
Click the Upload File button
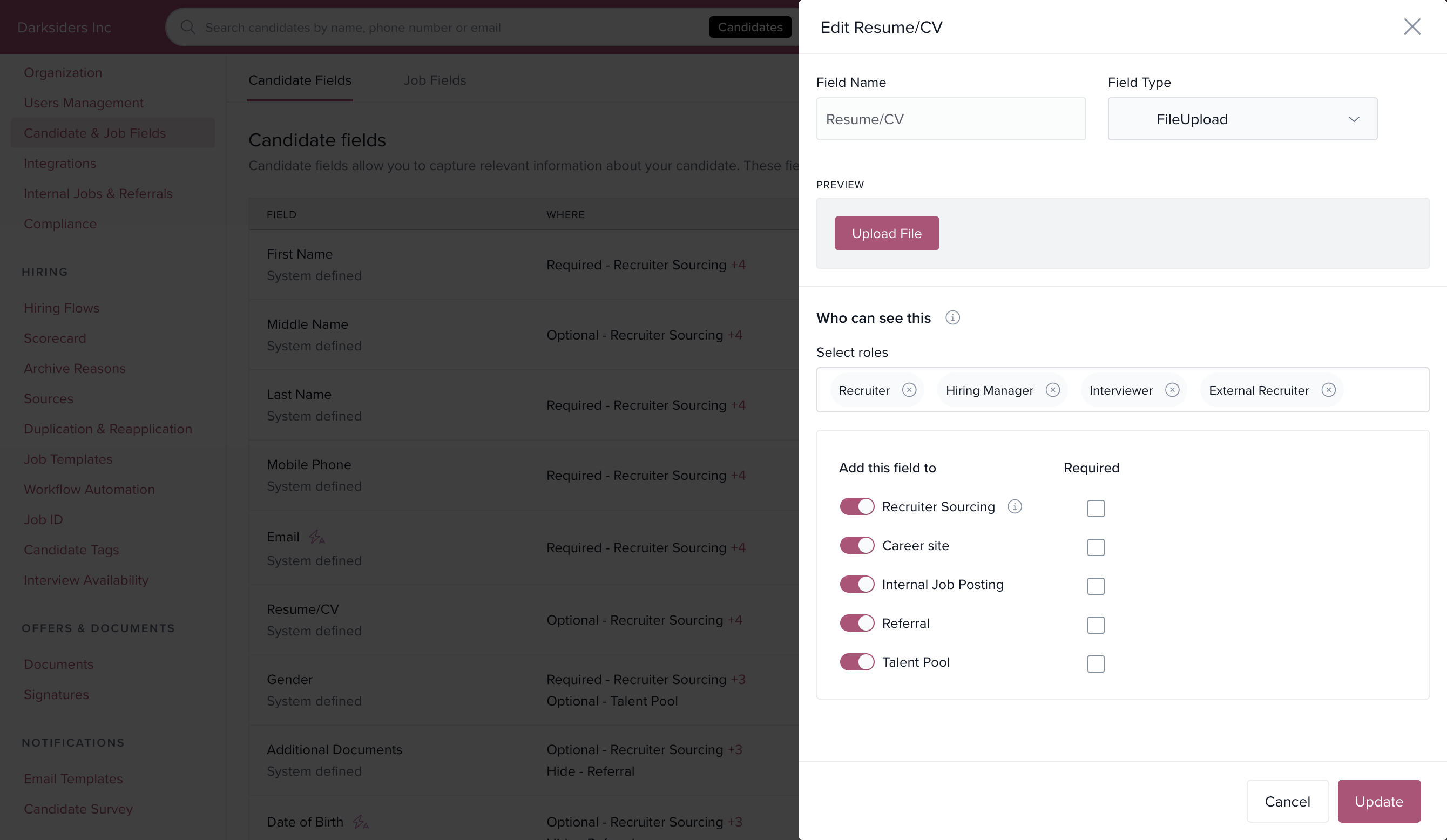887,233
